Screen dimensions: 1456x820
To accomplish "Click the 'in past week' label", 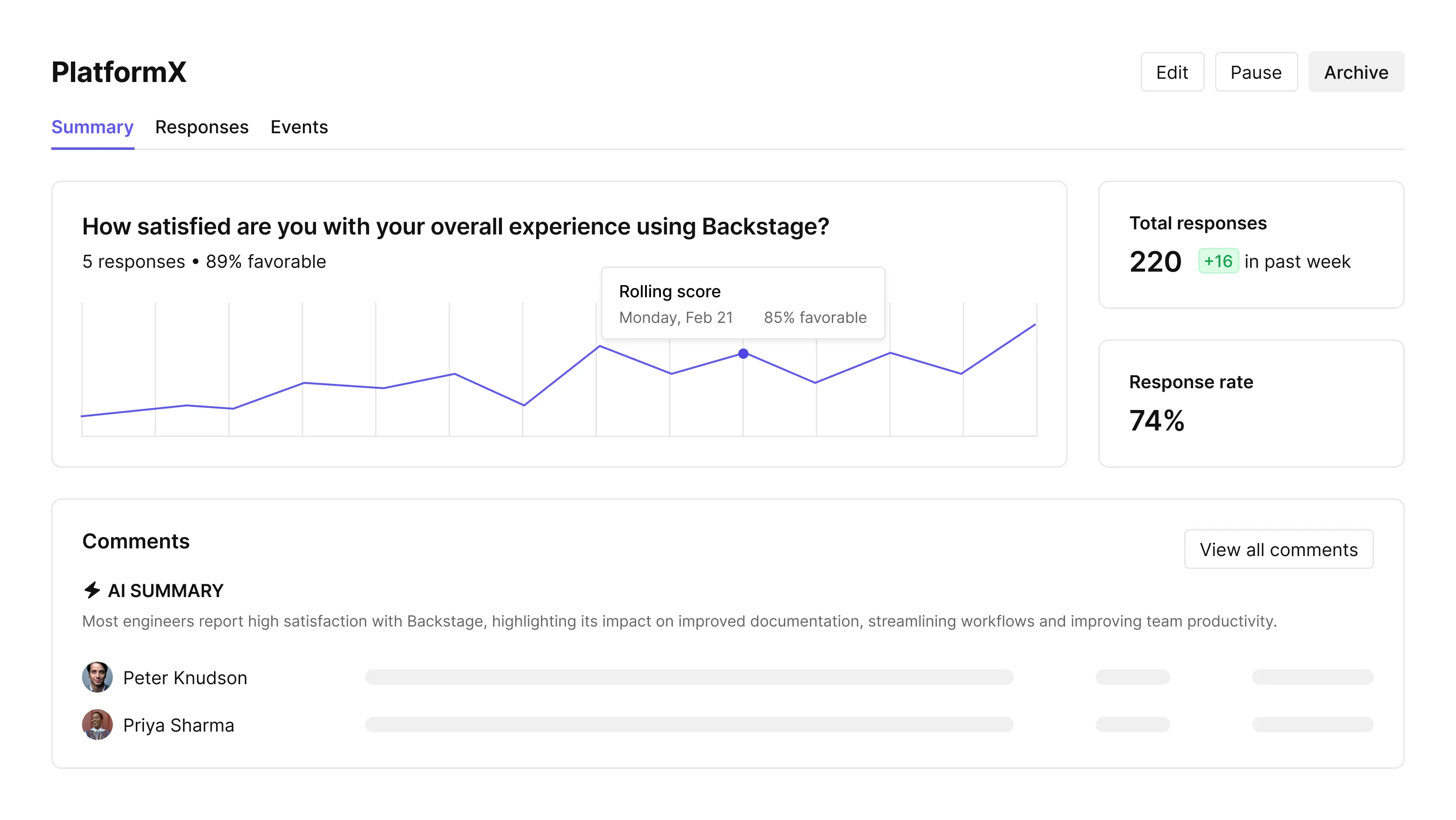I will pyautogui.click(x=1297, y=262).
